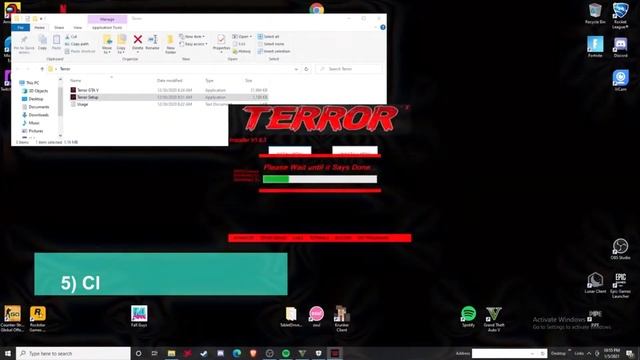Viewport: 640px width, 360px height.
Task: Open the Easy access dropdown
Action: (193, 44)
